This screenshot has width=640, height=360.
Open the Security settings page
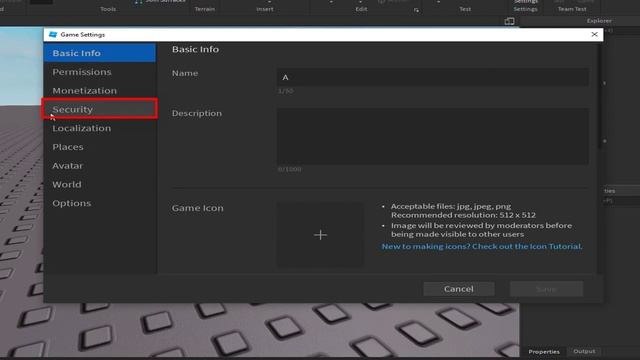tap(100, 109)
